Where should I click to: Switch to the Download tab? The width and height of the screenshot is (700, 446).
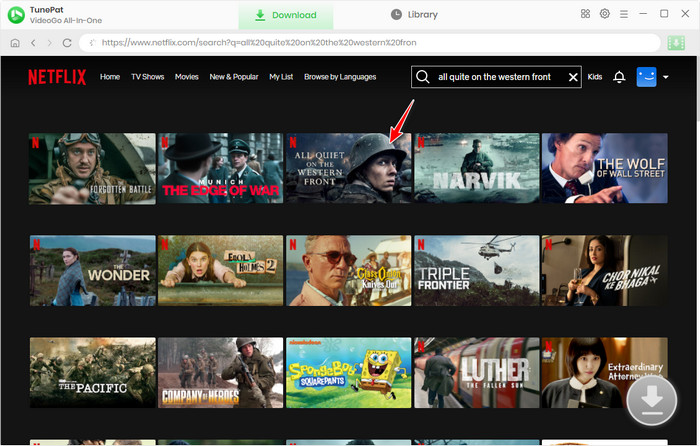coord(286,15)
